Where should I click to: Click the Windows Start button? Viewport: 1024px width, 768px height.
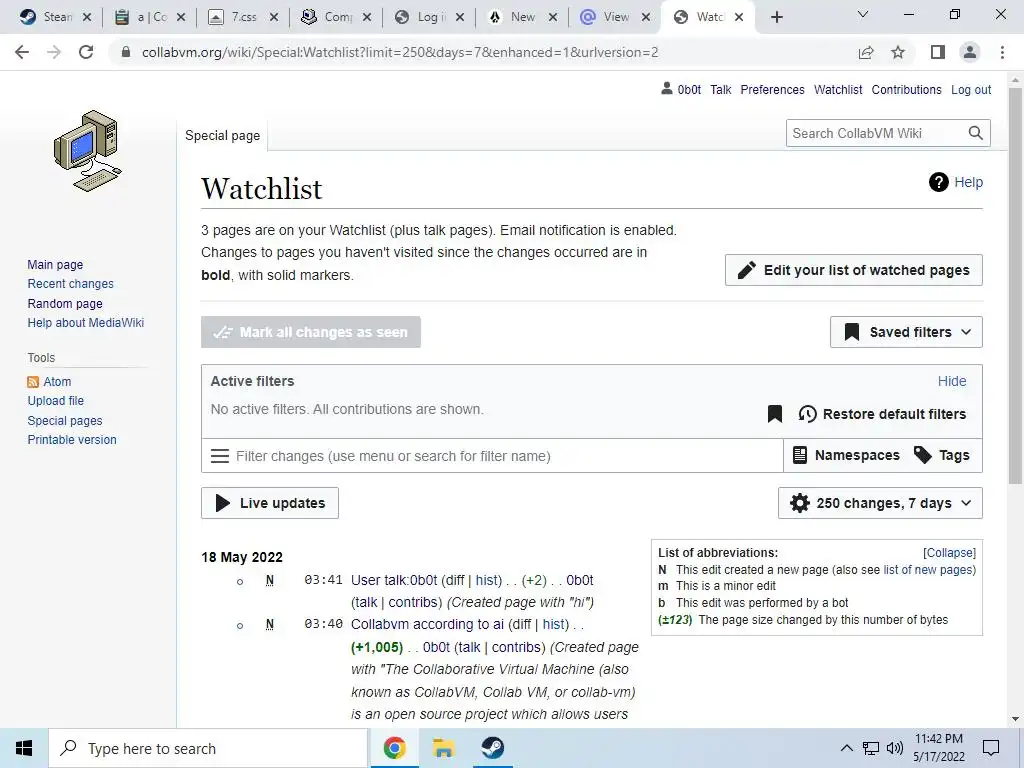24,748
